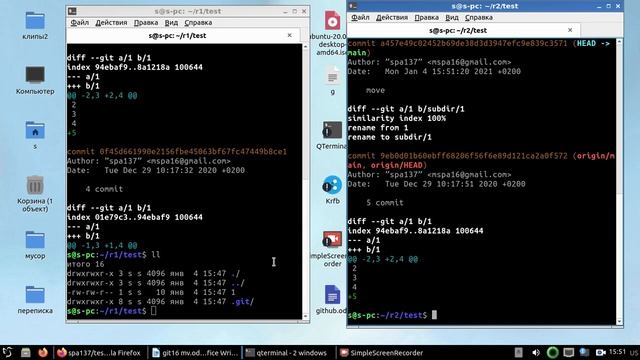Switch to SimpleScreenRecorder taskbar entry
This screenshot has height=360, width=640.
coord(382,353)
